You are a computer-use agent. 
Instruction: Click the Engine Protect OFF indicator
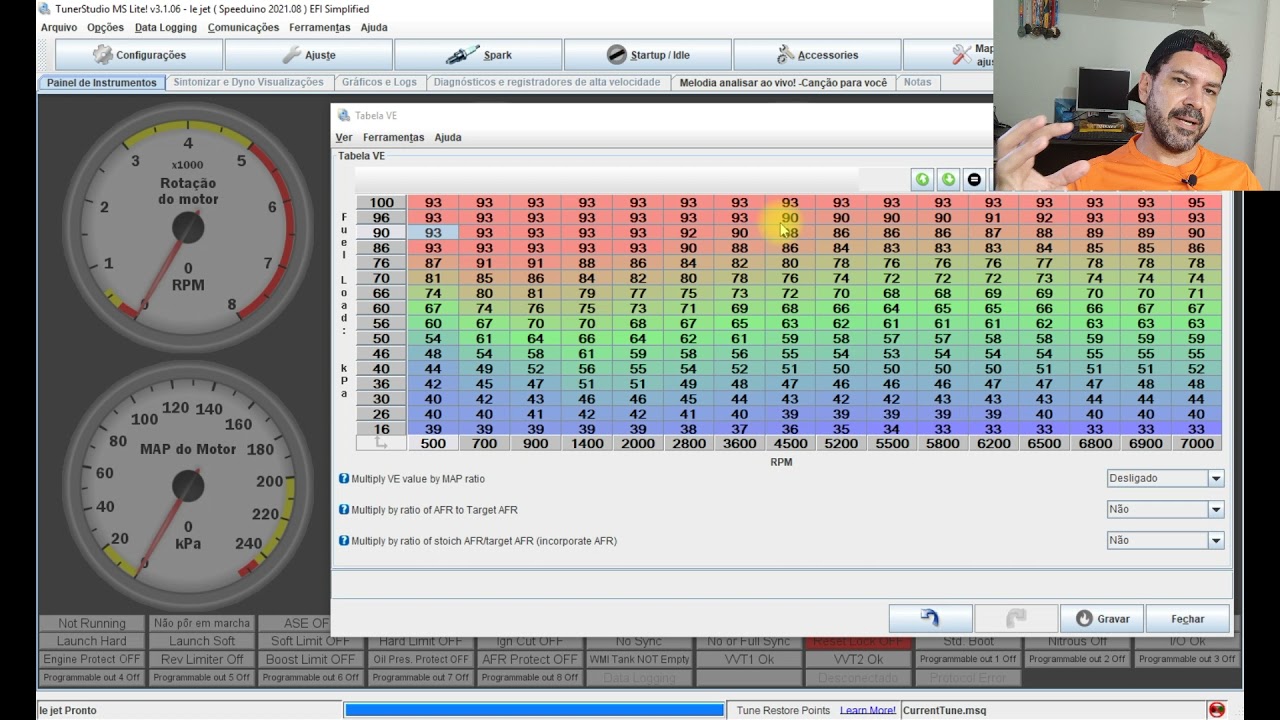(92, 660)
